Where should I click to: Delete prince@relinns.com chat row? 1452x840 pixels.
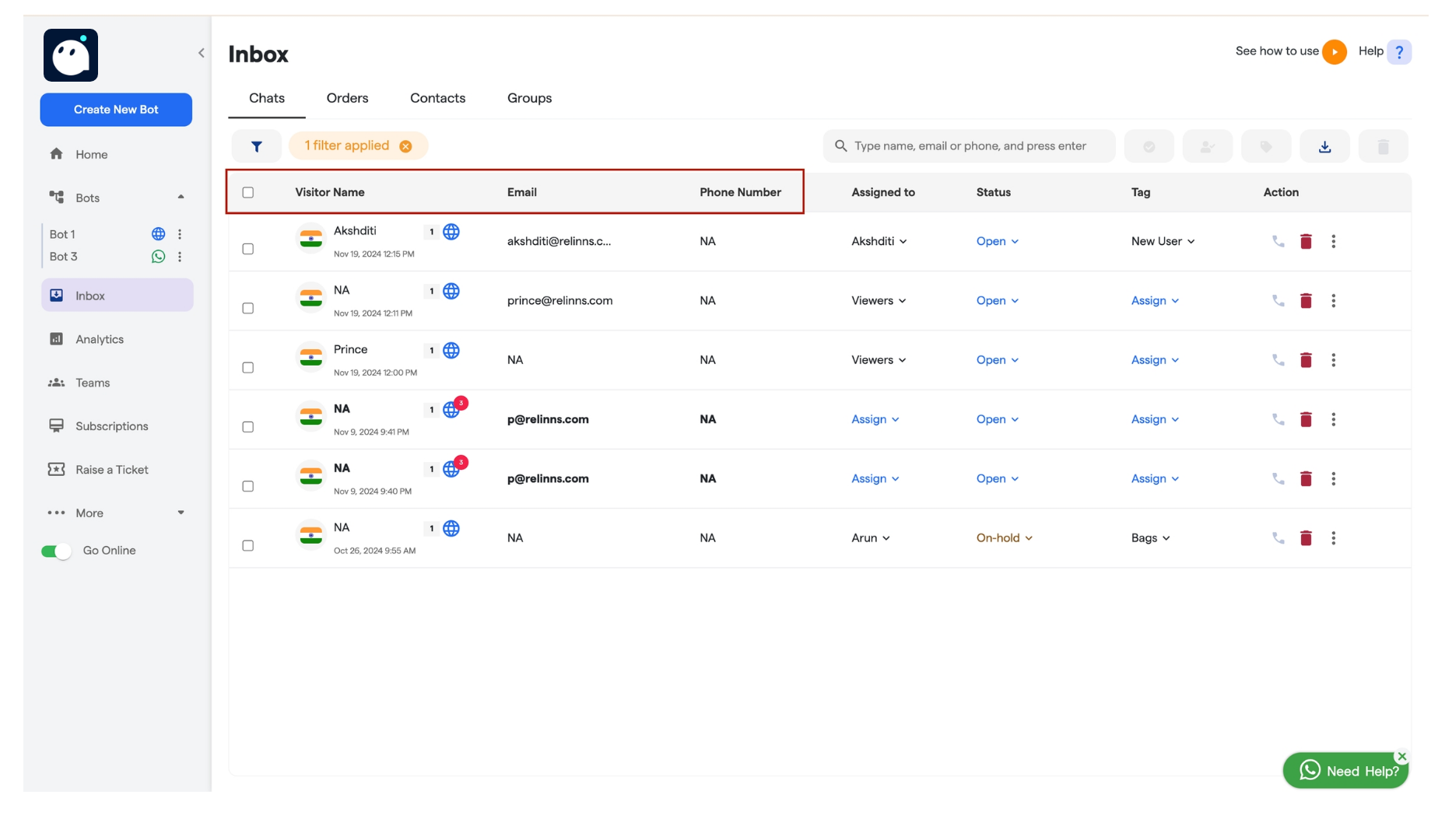point(1306,301)
